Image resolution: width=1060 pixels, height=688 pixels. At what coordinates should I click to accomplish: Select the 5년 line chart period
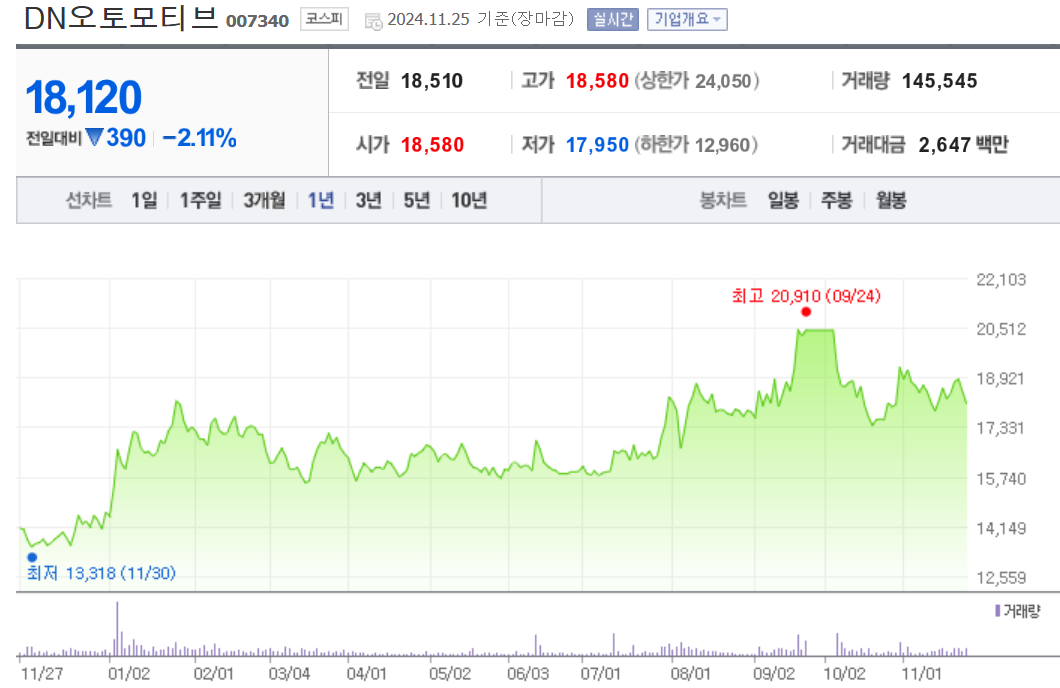[x=416, y=200]
